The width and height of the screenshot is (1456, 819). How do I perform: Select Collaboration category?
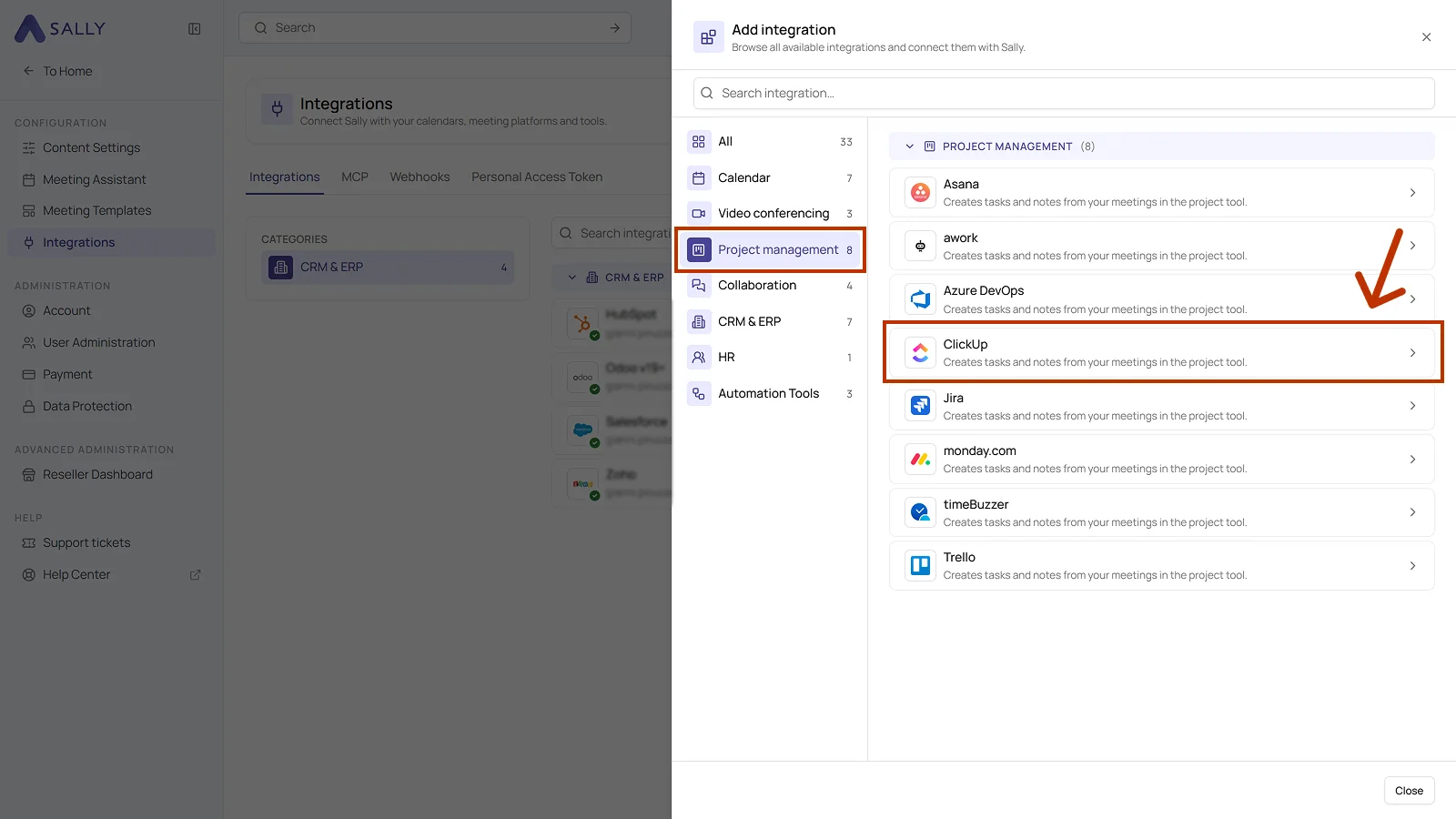click(x=771, y=285)
